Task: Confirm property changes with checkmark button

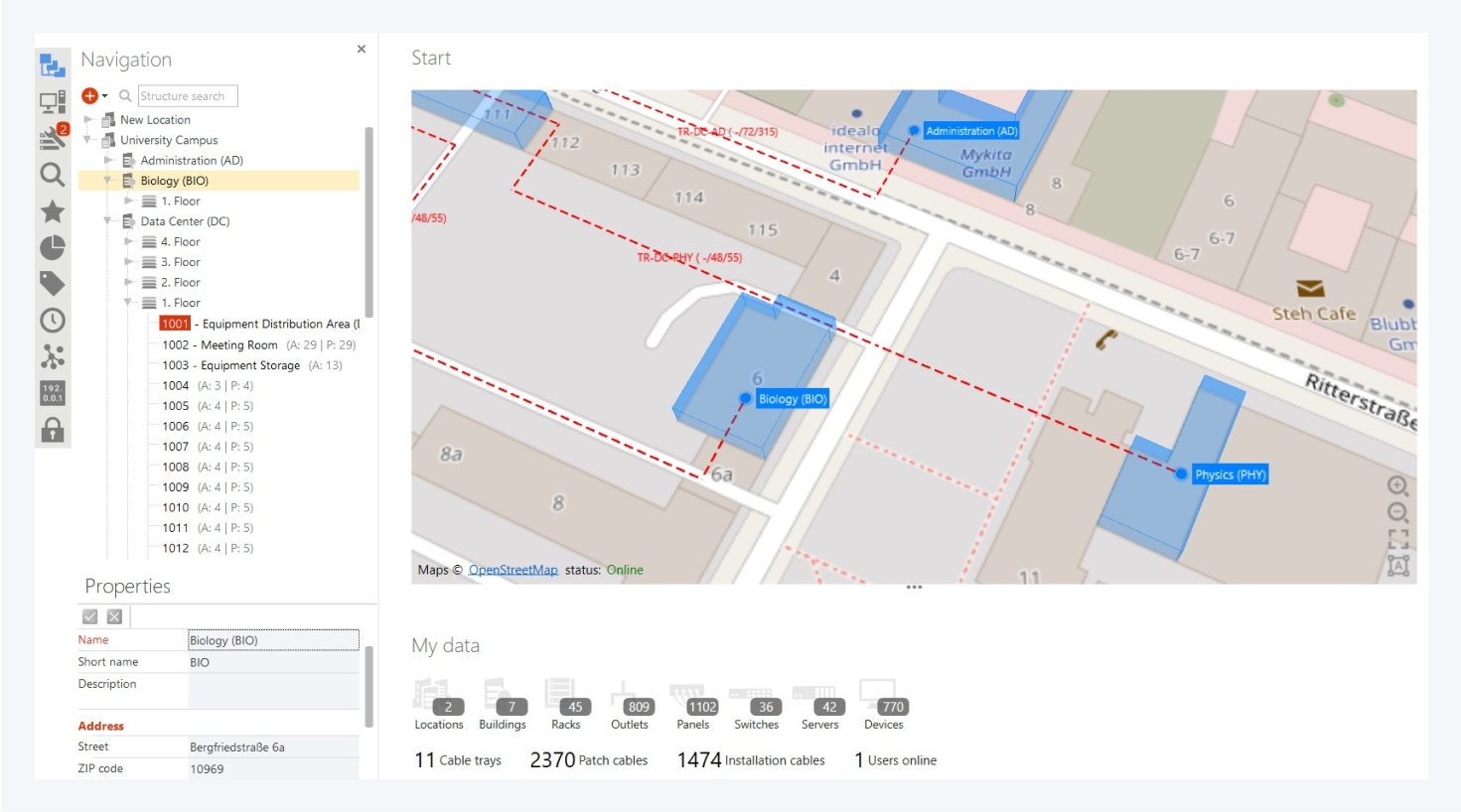Action: [x=90, y=616]
